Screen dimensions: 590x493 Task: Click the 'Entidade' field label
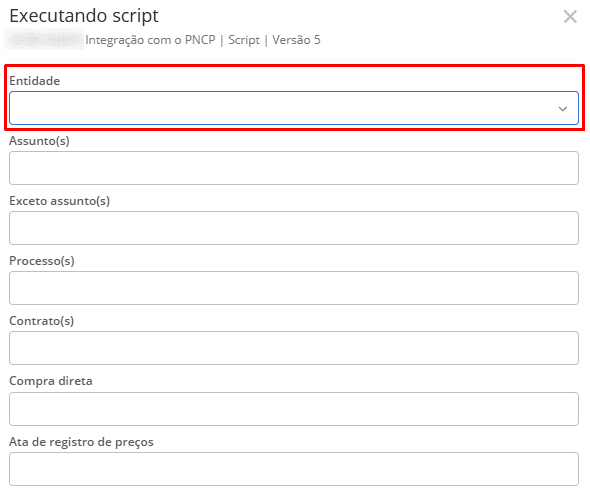[34, 81]
